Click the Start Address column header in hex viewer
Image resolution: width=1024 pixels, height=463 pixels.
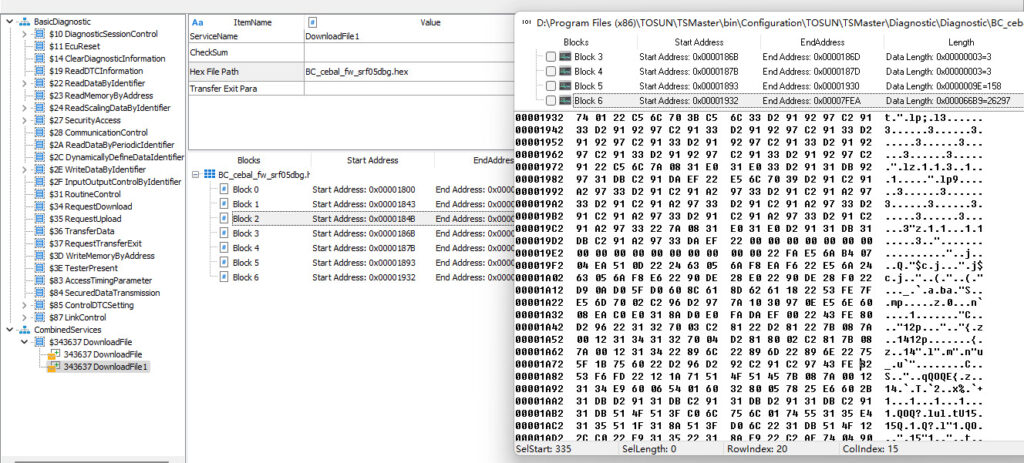click(x=699, y=42)
